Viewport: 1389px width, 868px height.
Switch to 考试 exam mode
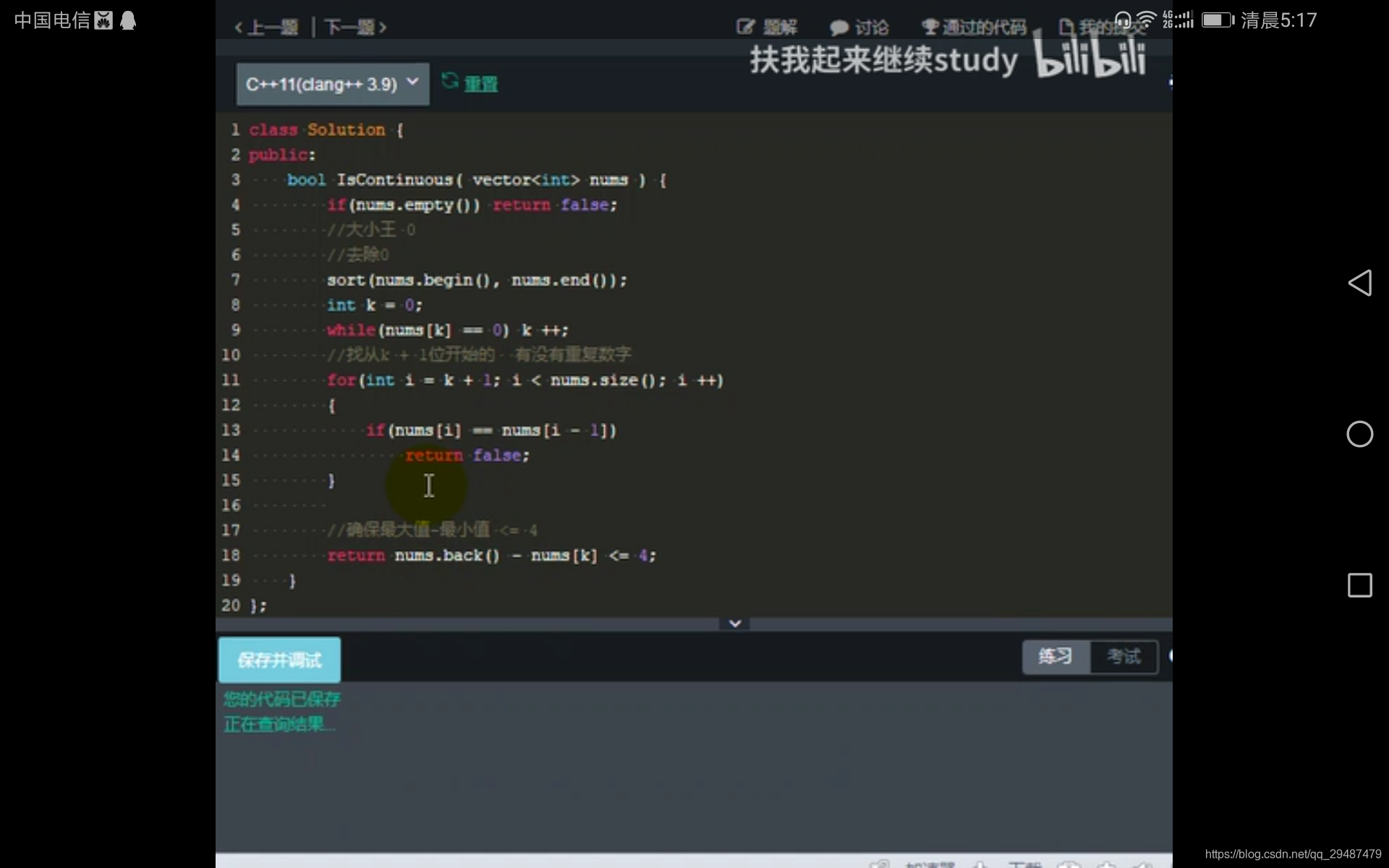click(1123, 657)
